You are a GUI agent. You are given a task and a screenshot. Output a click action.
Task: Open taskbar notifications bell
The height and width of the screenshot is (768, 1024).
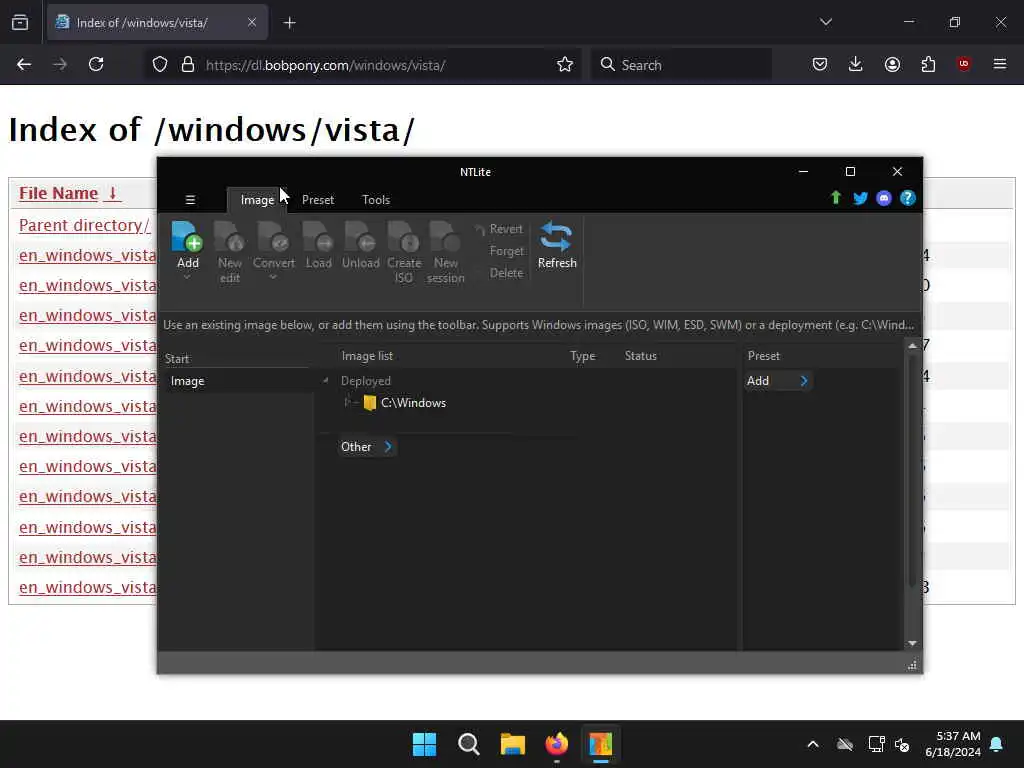(x=997, y=744)
